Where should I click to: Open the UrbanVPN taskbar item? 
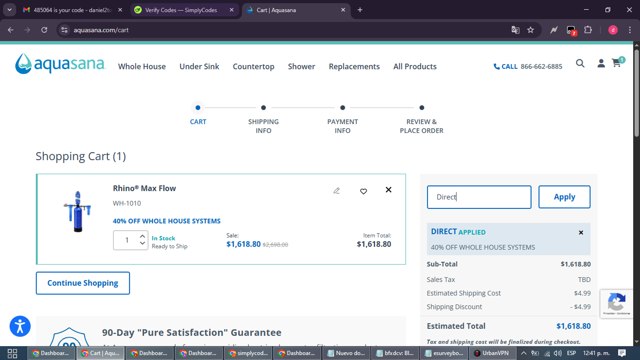493,353
